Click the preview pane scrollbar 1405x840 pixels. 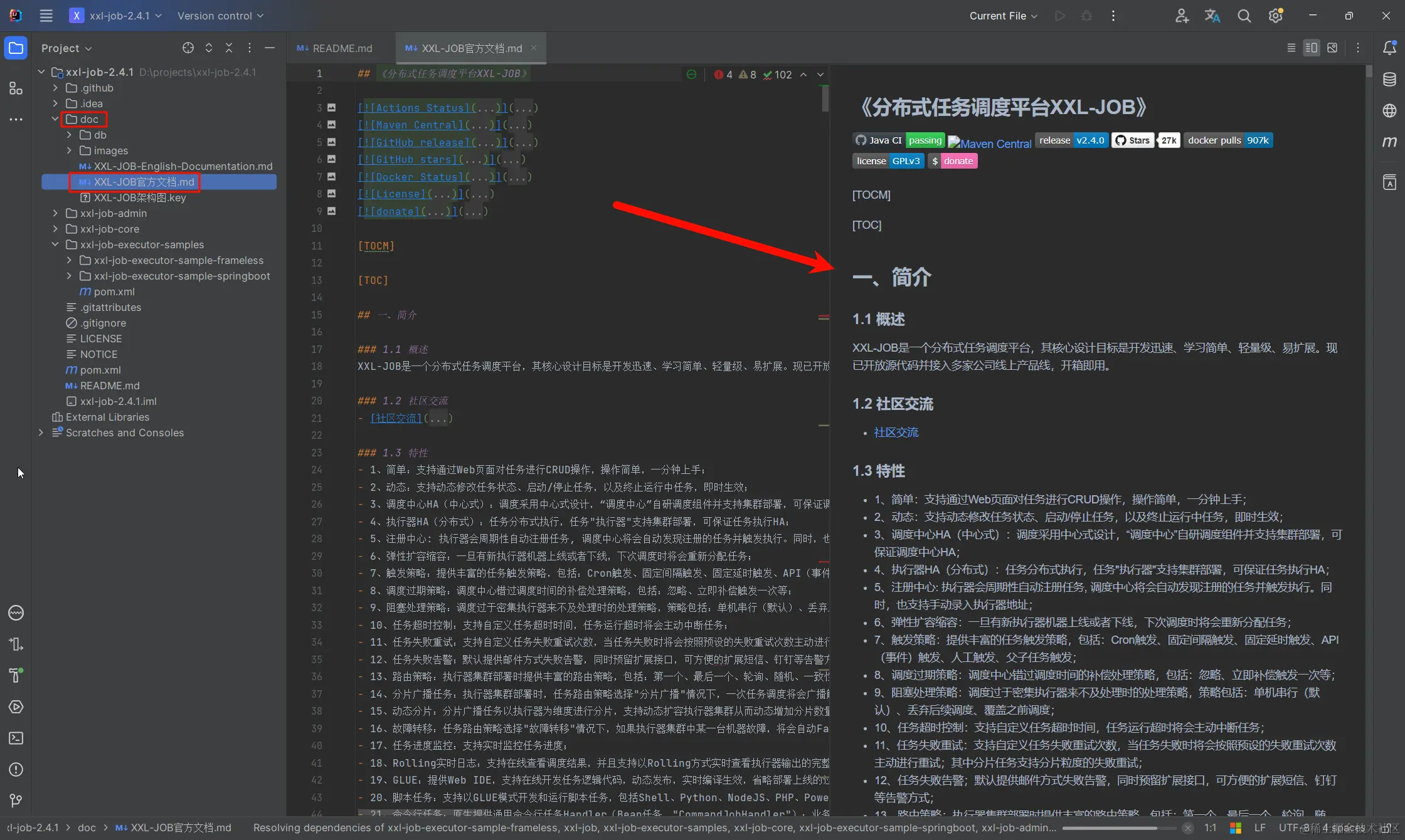point(1369,71)
